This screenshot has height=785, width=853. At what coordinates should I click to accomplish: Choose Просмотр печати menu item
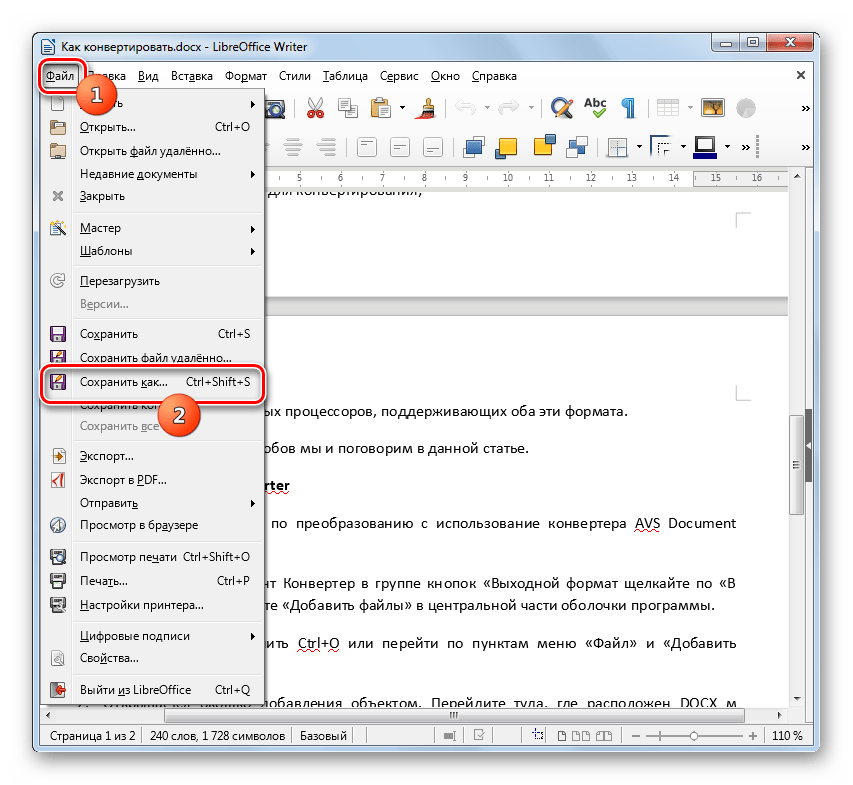click(152, 557)
